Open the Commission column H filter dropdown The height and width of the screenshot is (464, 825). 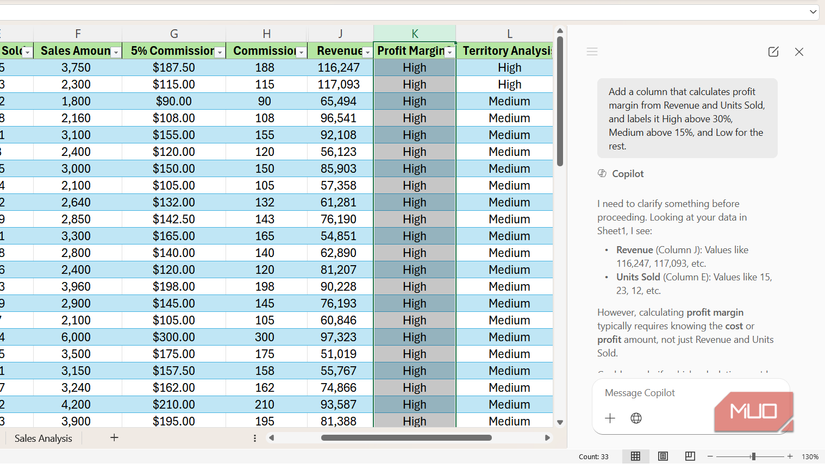click(301, 52)
